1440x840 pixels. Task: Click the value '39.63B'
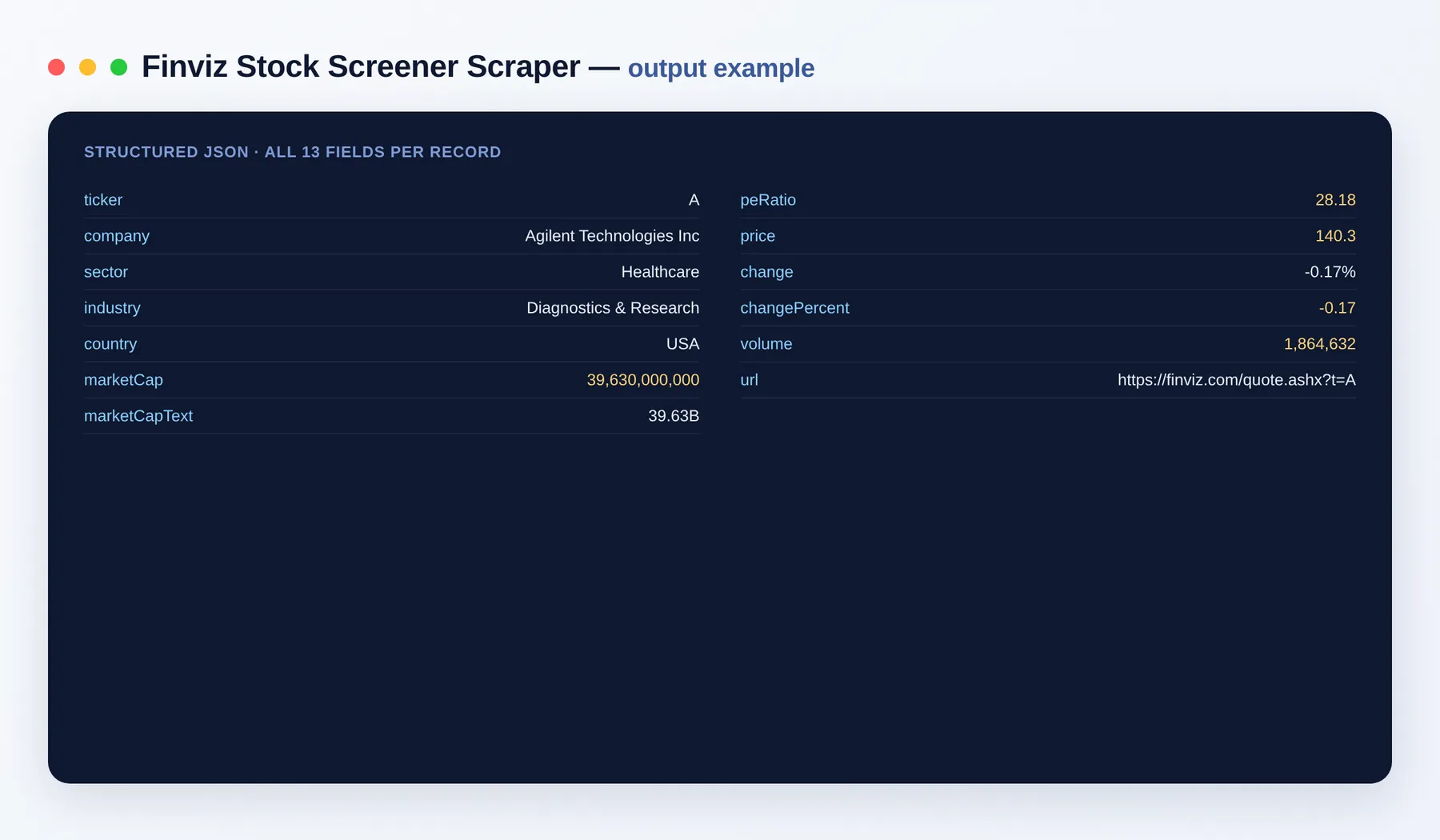point(674,416)
